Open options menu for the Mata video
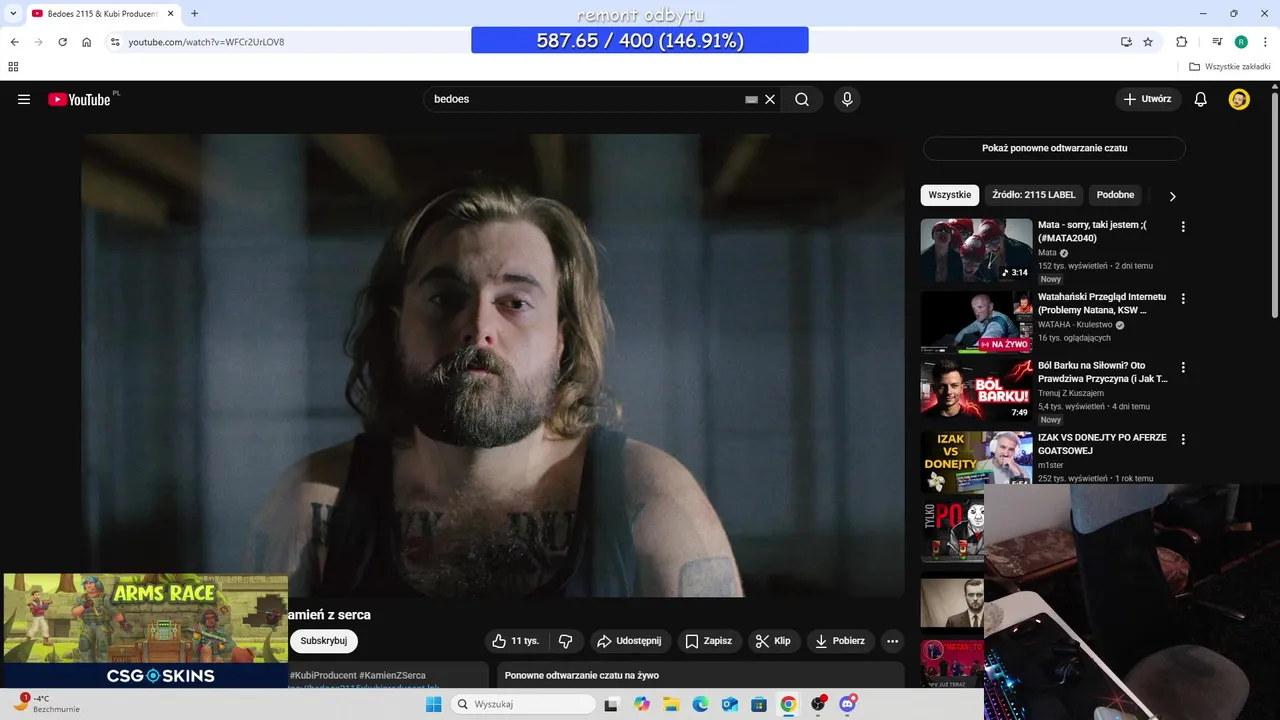Image resolution: width=1280 pixels, height=720 pixels. 1183,227
